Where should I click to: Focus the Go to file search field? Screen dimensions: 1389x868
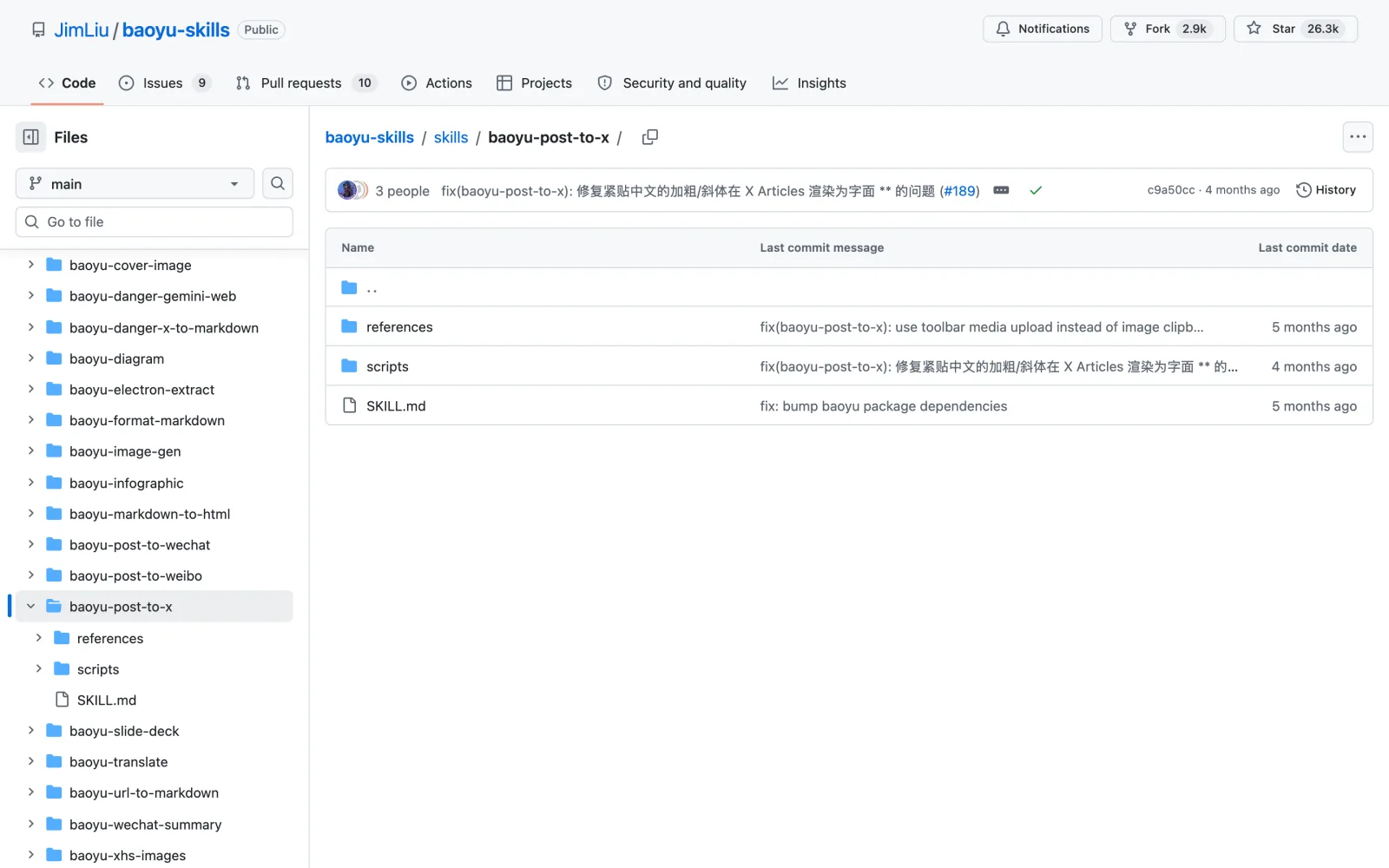155,222
